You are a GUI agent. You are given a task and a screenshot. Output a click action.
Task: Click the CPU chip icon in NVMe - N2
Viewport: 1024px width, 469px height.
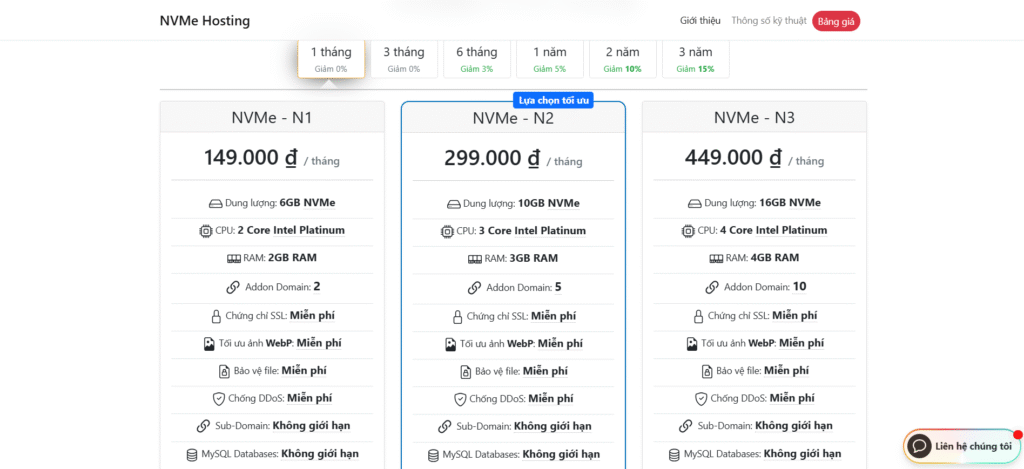click(446, 231)
